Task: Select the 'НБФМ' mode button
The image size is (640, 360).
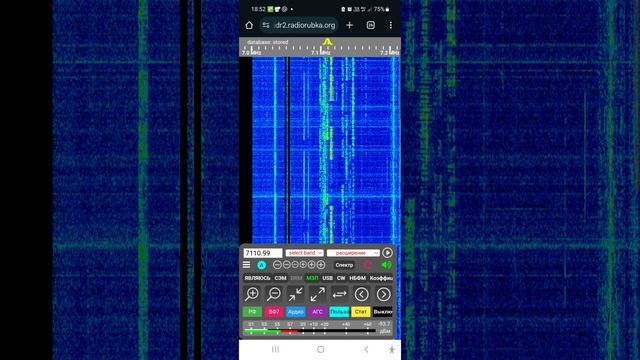Action: (358, 278)
